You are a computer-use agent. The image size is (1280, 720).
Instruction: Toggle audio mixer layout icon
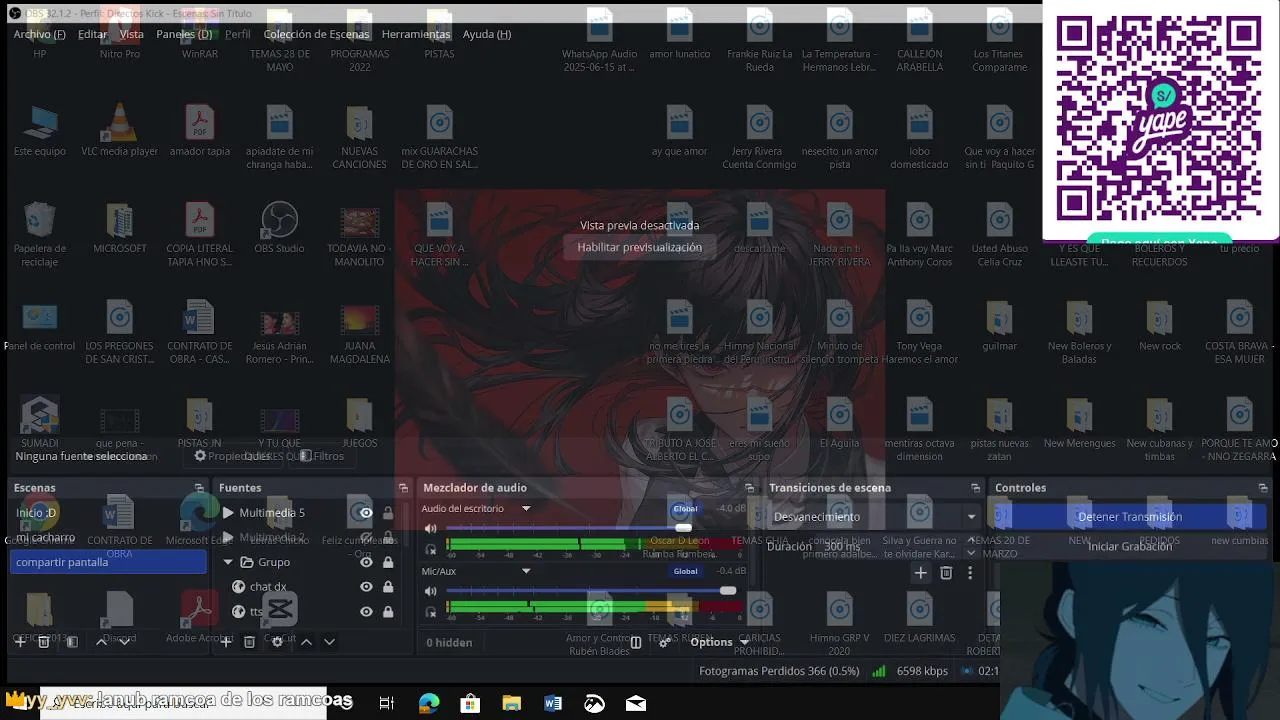(635, 642)
